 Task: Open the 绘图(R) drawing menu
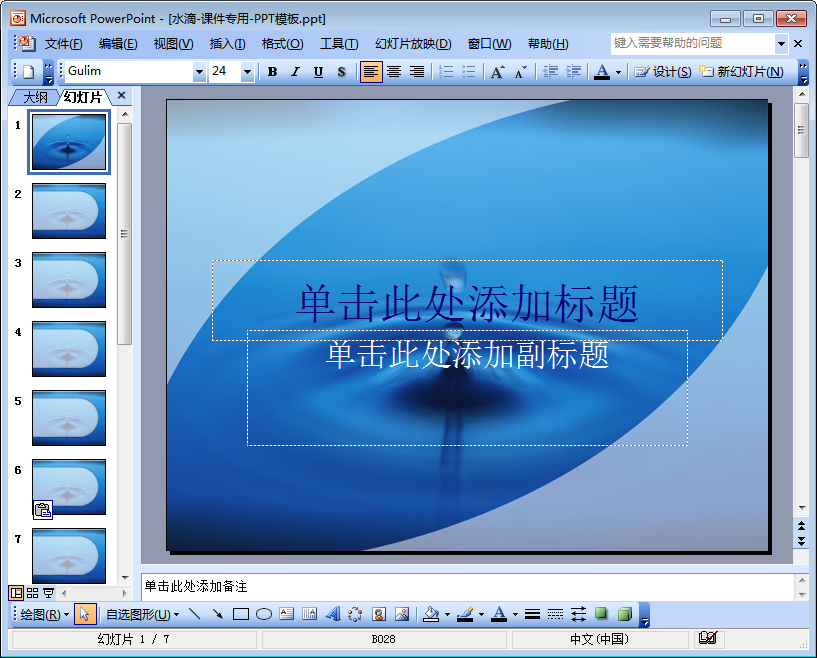[x=44, y=615]
